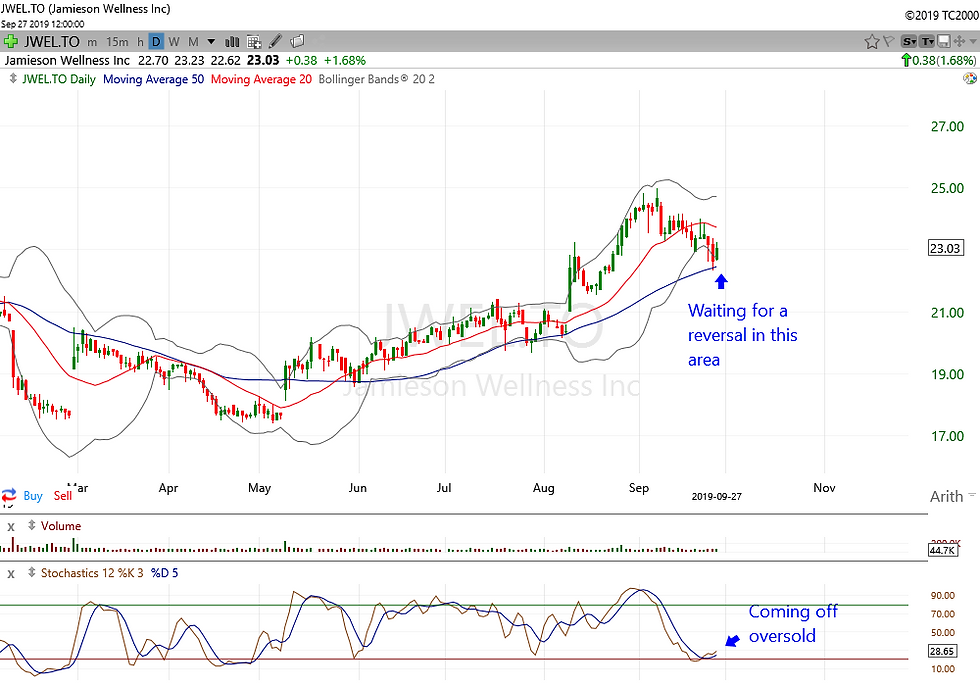Select the pencil drawing tools icon
Image resolution: width=980 pixels, height=686 pixels.
click(x=275, y=42)
